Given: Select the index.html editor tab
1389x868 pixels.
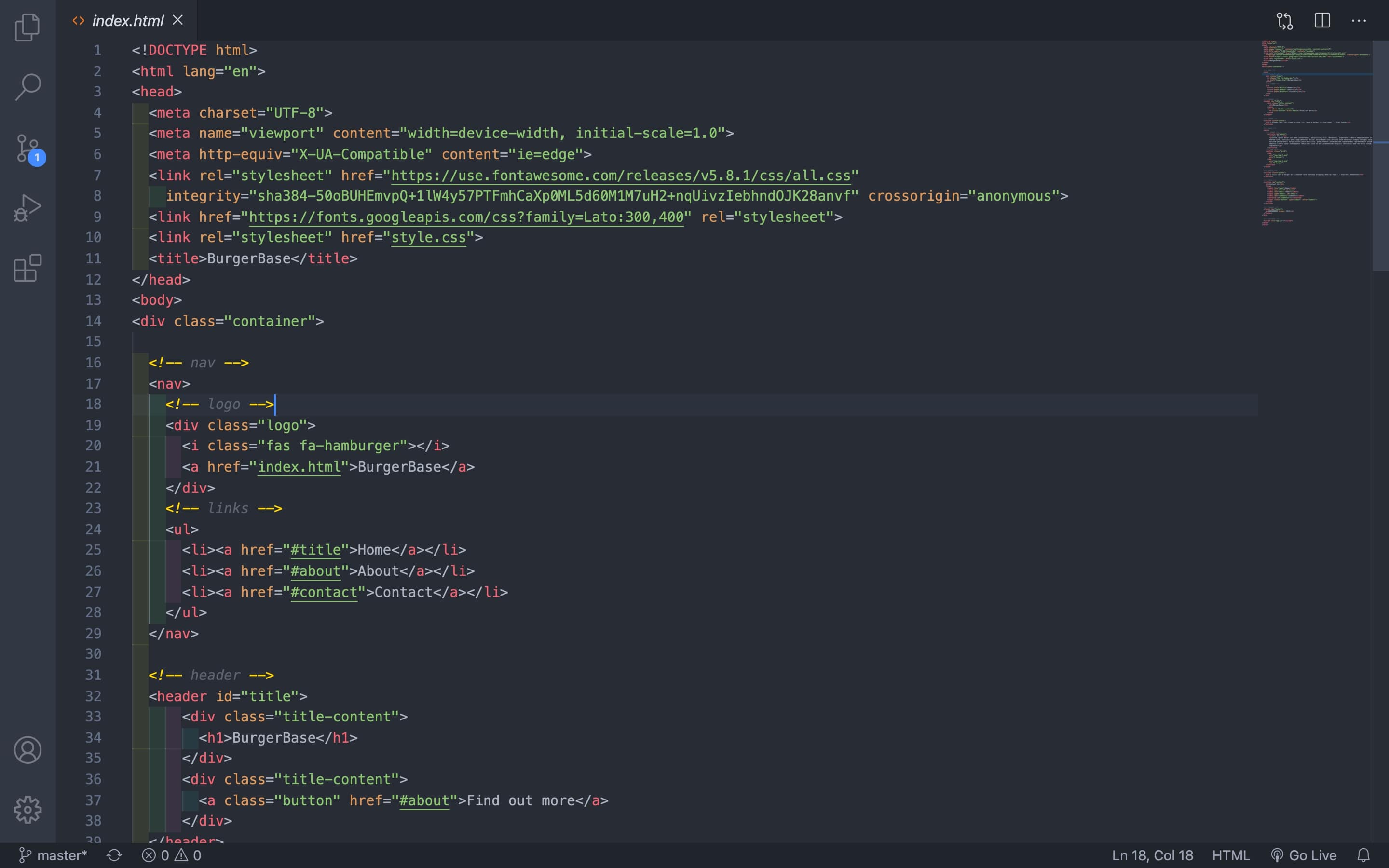Looking at the screenshot, I should (x=127, y=20).
